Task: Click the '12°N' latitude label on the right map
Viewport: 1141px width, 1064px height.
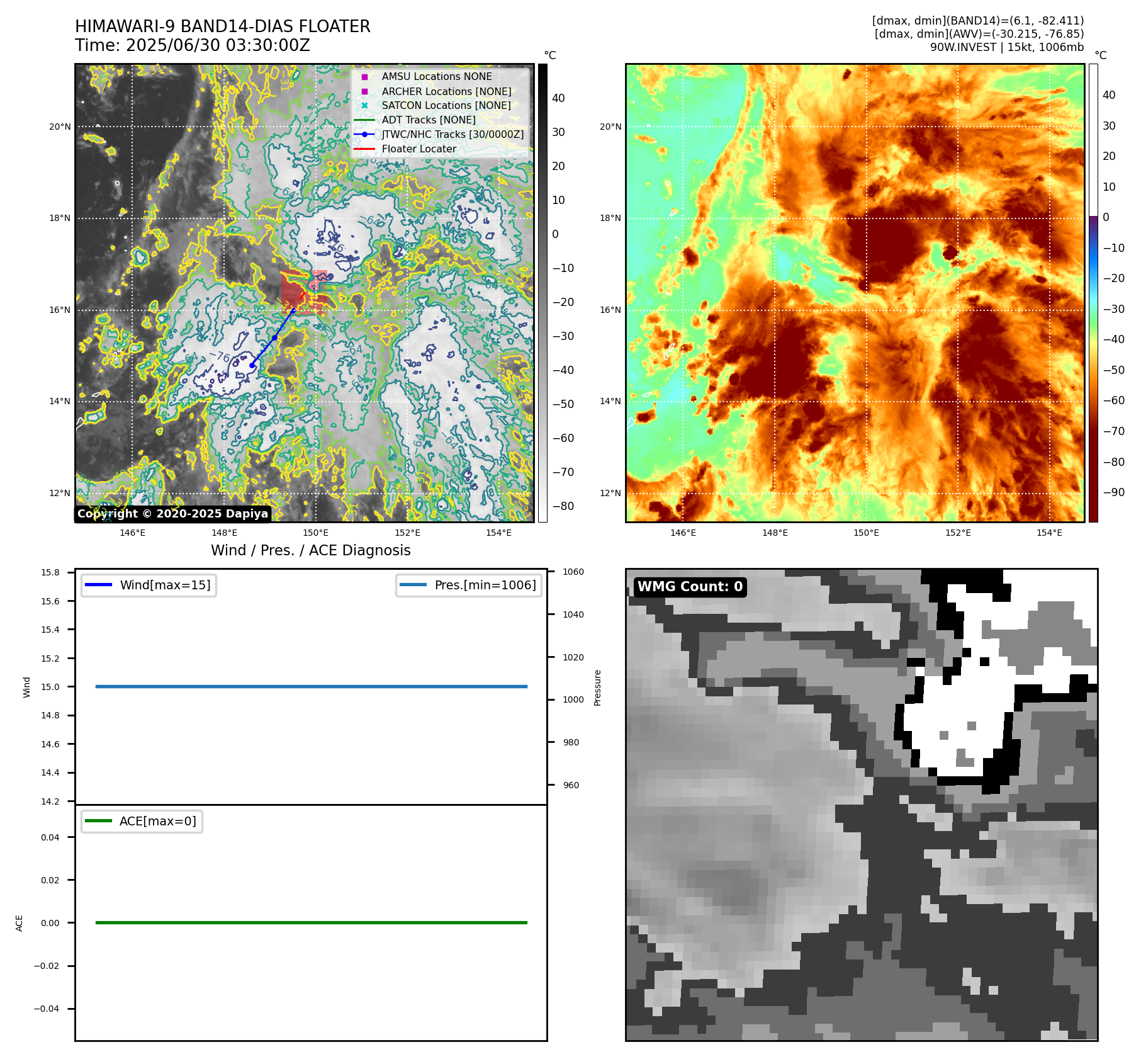Action: pos(610,493)
